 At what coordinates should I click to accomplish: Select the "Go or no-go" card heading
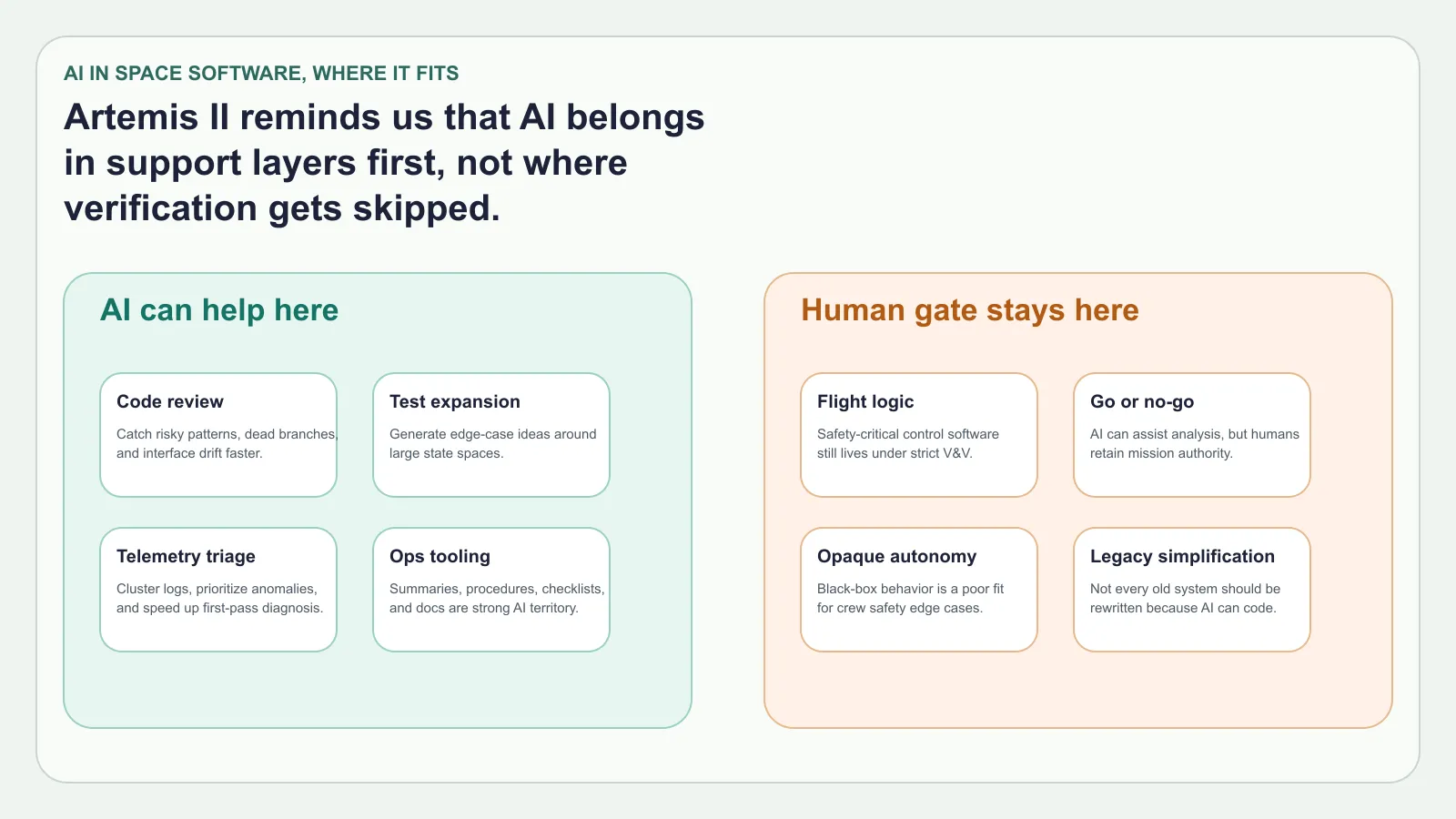point(1142,401)
